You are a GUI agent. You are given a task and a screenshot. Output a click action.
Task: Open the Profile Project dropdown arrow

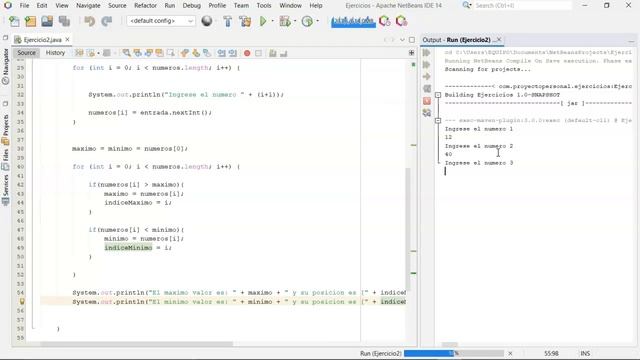[318, 21]
